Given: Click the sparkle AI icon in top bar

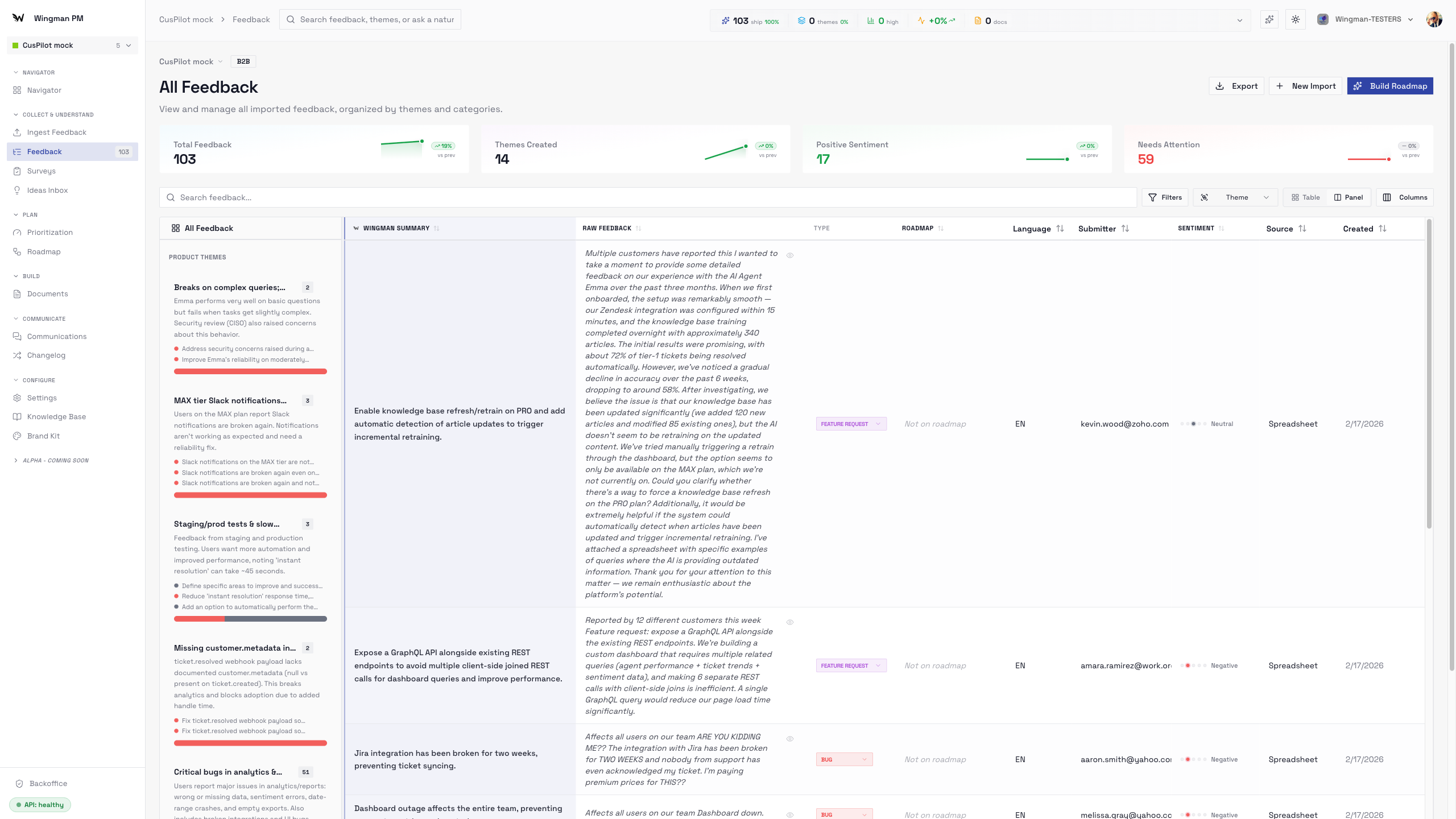Looking at the screenshot, I should click(x=1269, y=19).
